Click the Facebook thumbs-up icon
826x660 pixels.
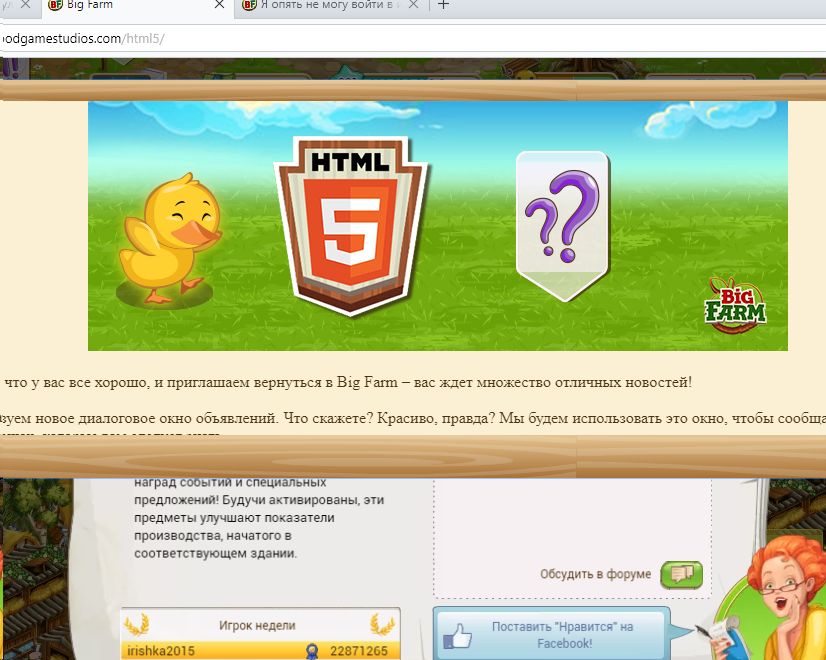pos(457,636)
